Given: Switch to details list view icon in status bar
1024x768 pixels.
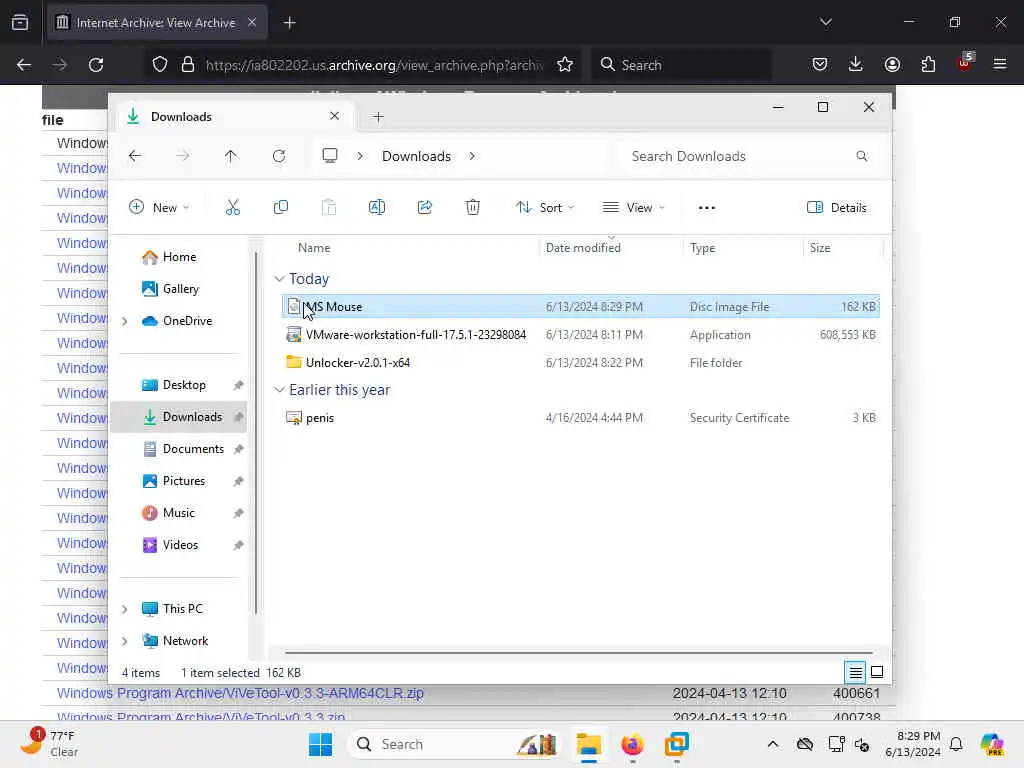Looking at the screenshot, I should [856, 672].
